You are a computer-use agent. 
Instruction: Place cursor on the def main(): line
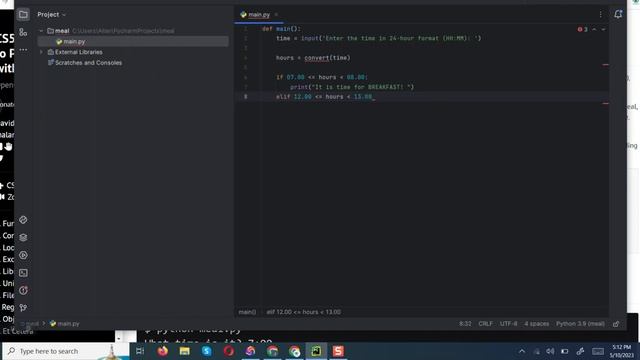coord(282,29)
